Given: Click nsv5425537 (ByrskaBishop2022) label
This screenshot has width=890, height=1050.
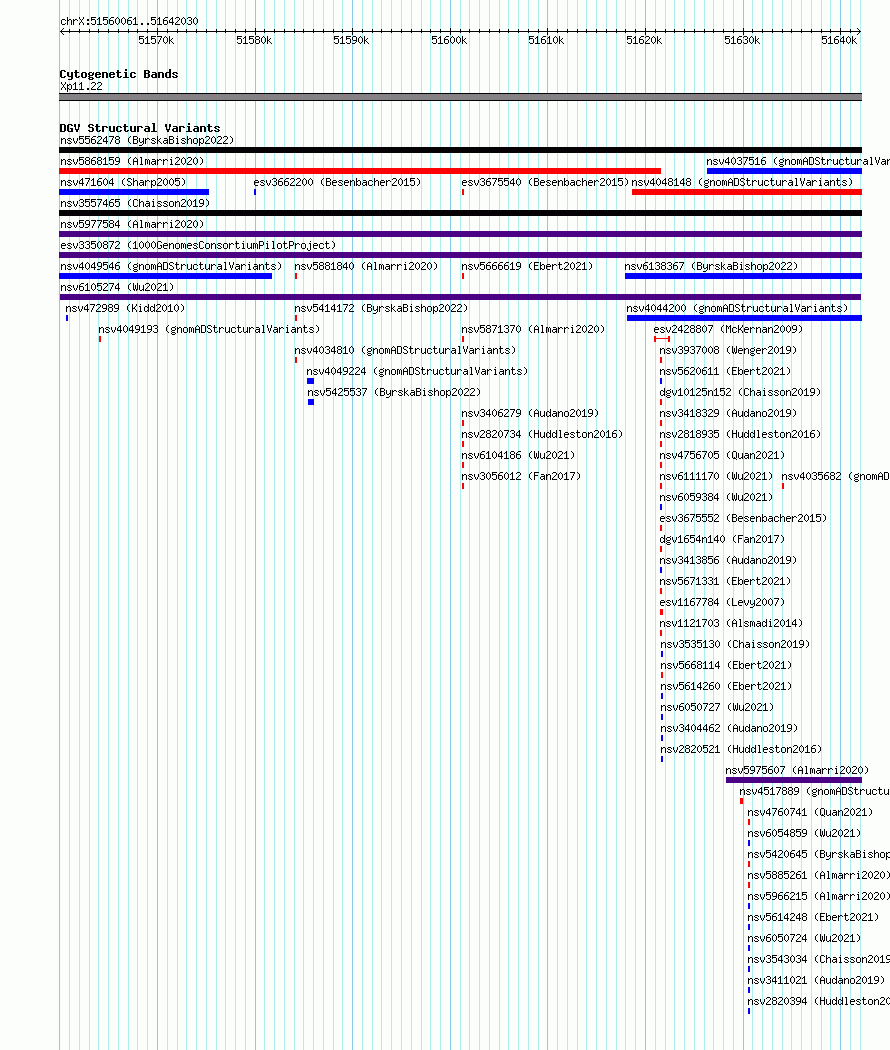Looking at the screenshot, I should (x=394, y=392).
